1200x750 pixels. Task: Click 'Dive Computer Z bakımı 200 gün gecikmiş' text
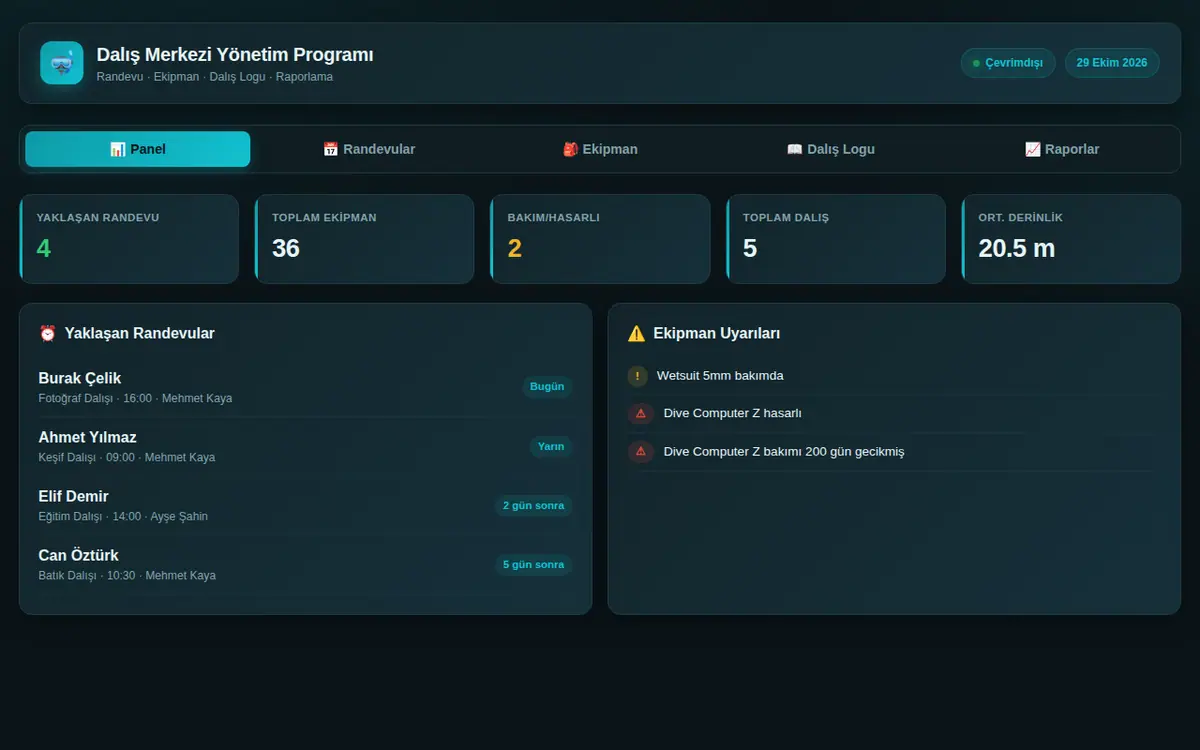click(x=784, y=451)
